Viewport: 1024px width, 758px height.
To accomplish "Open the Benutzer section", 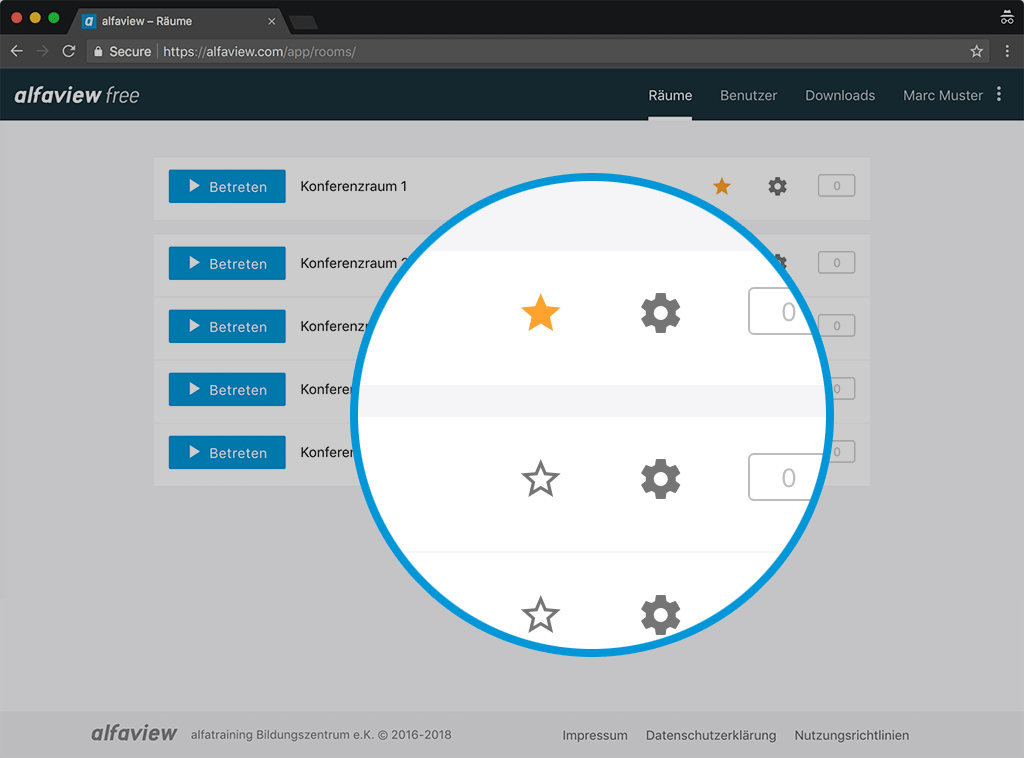I will pos(748,95).
